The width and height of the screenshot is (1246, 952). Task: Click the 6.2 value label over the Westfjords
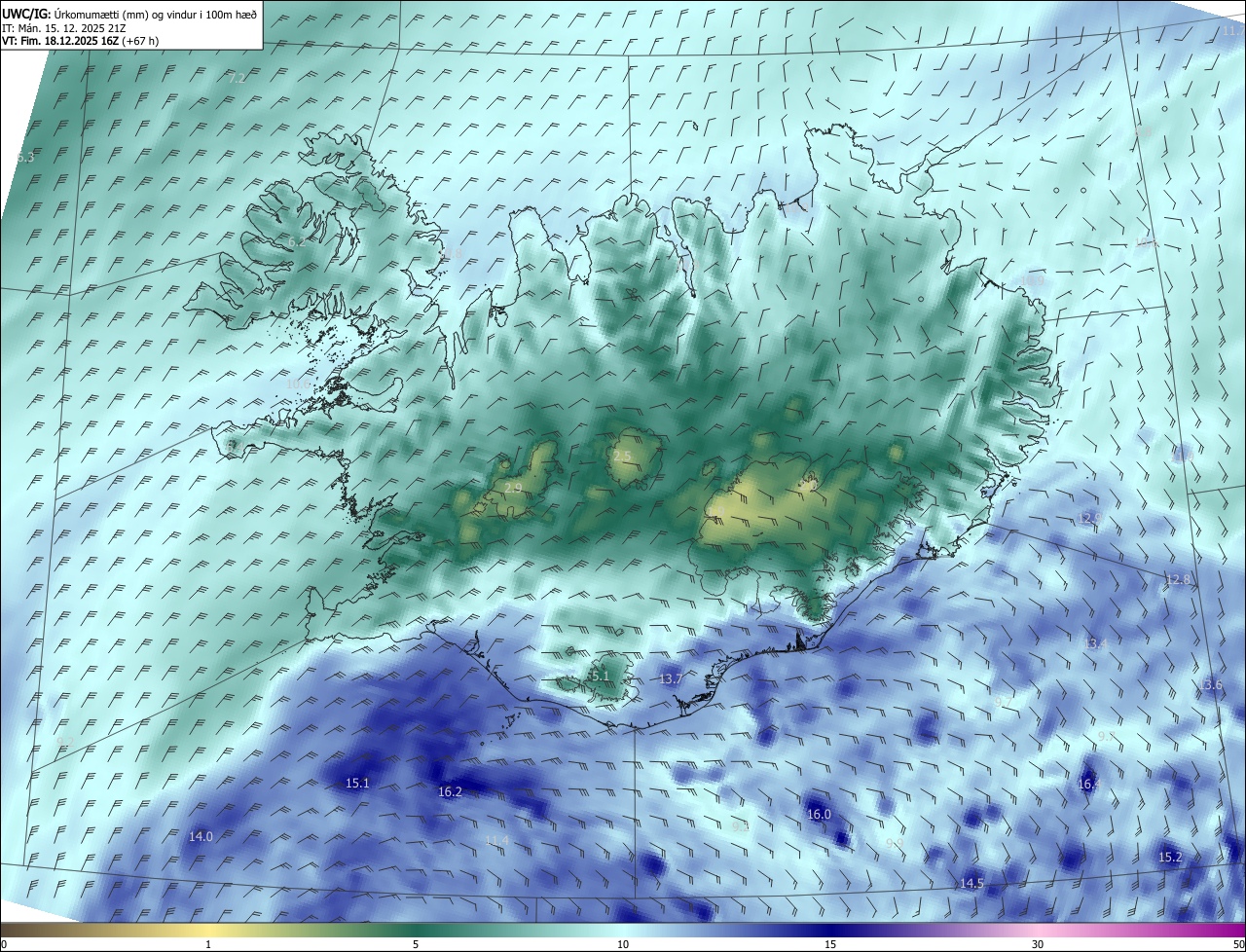coord(297,241)
